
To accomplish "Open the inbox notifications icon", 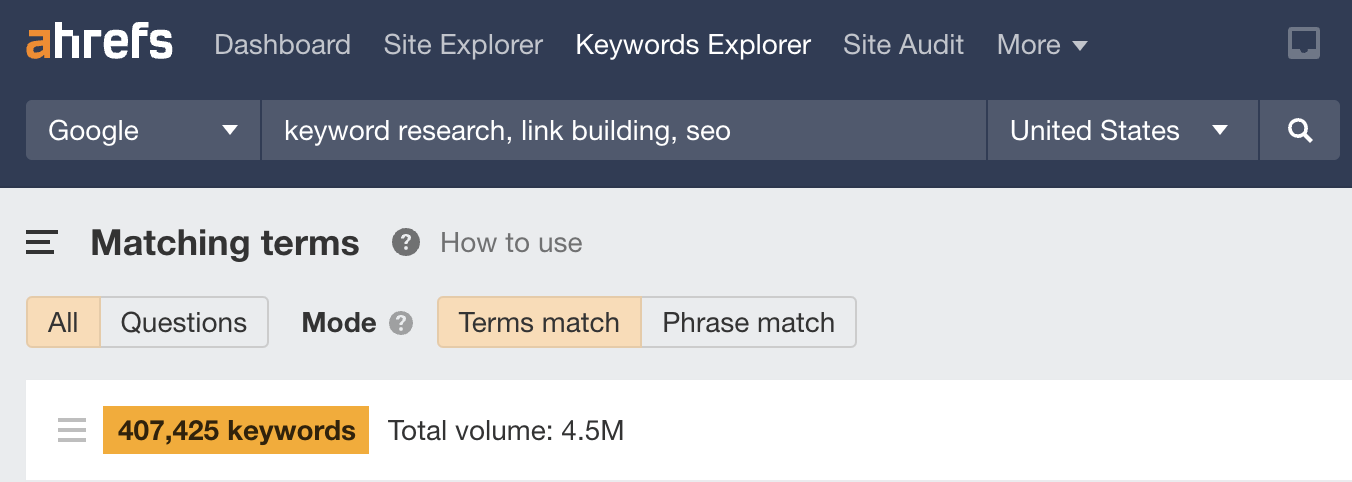I will click(x=1304, y=44).
